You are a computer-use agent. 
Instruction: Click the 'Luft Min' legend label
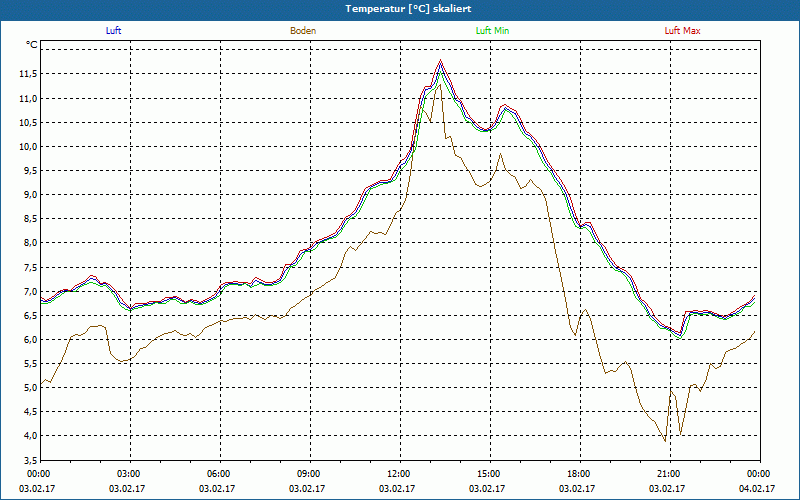[x=492, y=31]
